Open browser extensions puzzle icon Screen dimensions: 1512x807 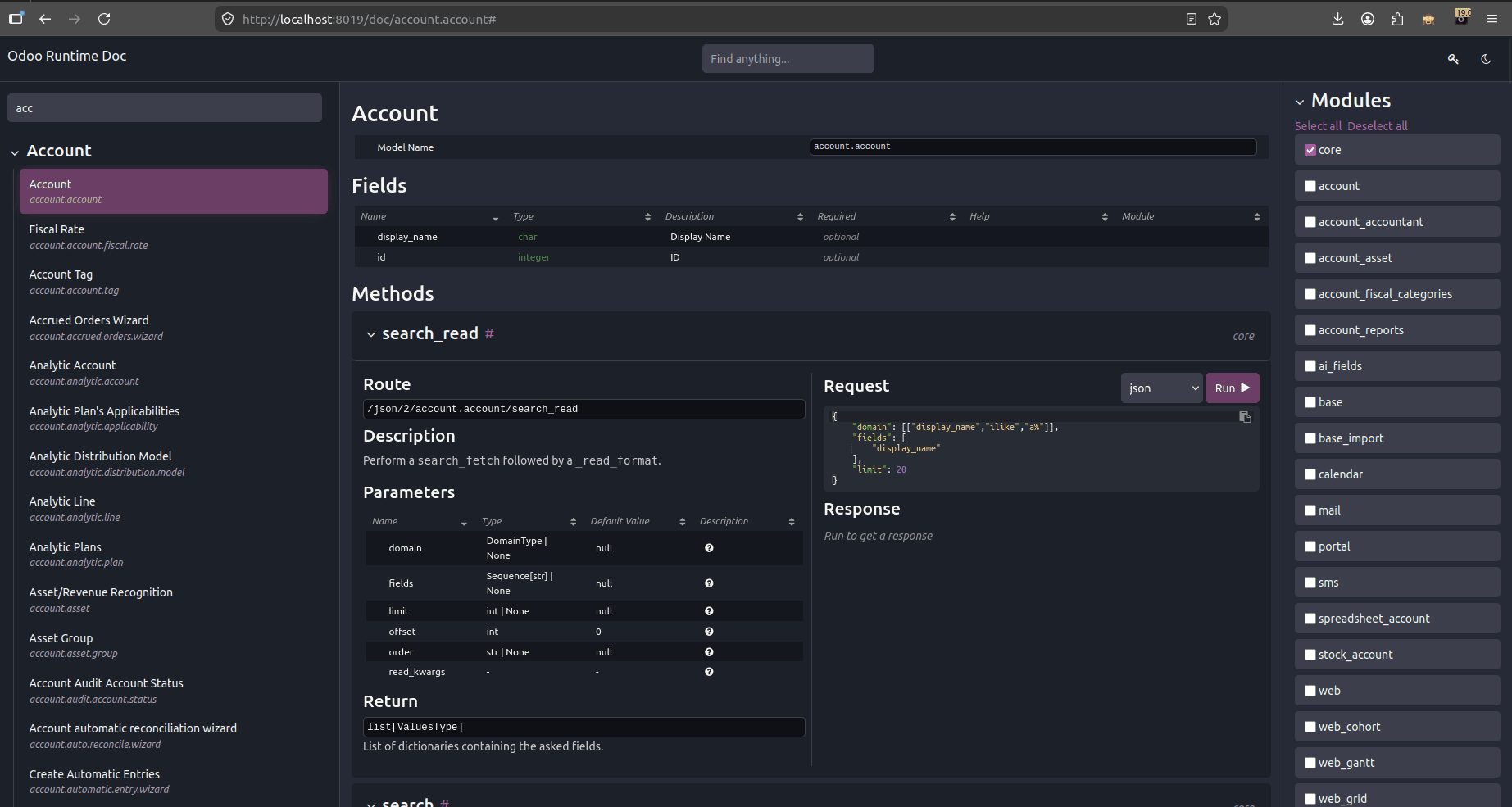click(x=1397, y=19)
